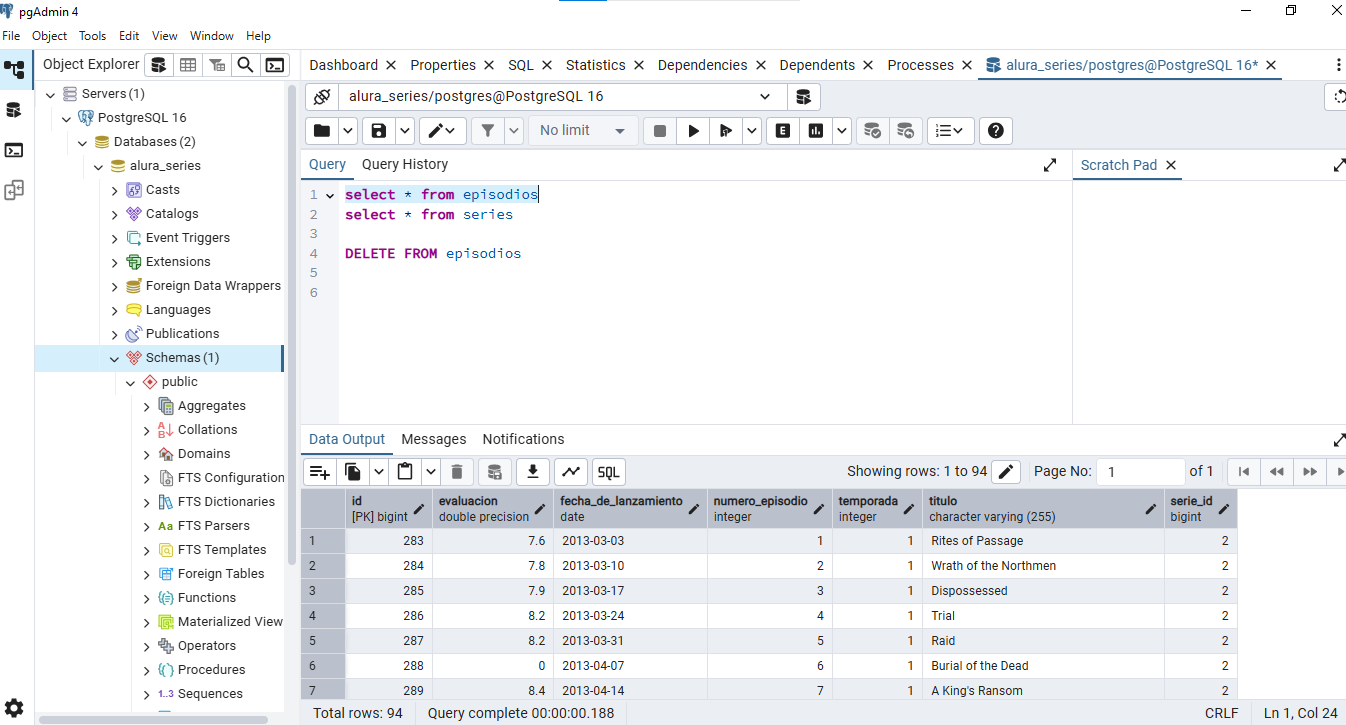Open the No limit rows dropdown

pos(582,131)
